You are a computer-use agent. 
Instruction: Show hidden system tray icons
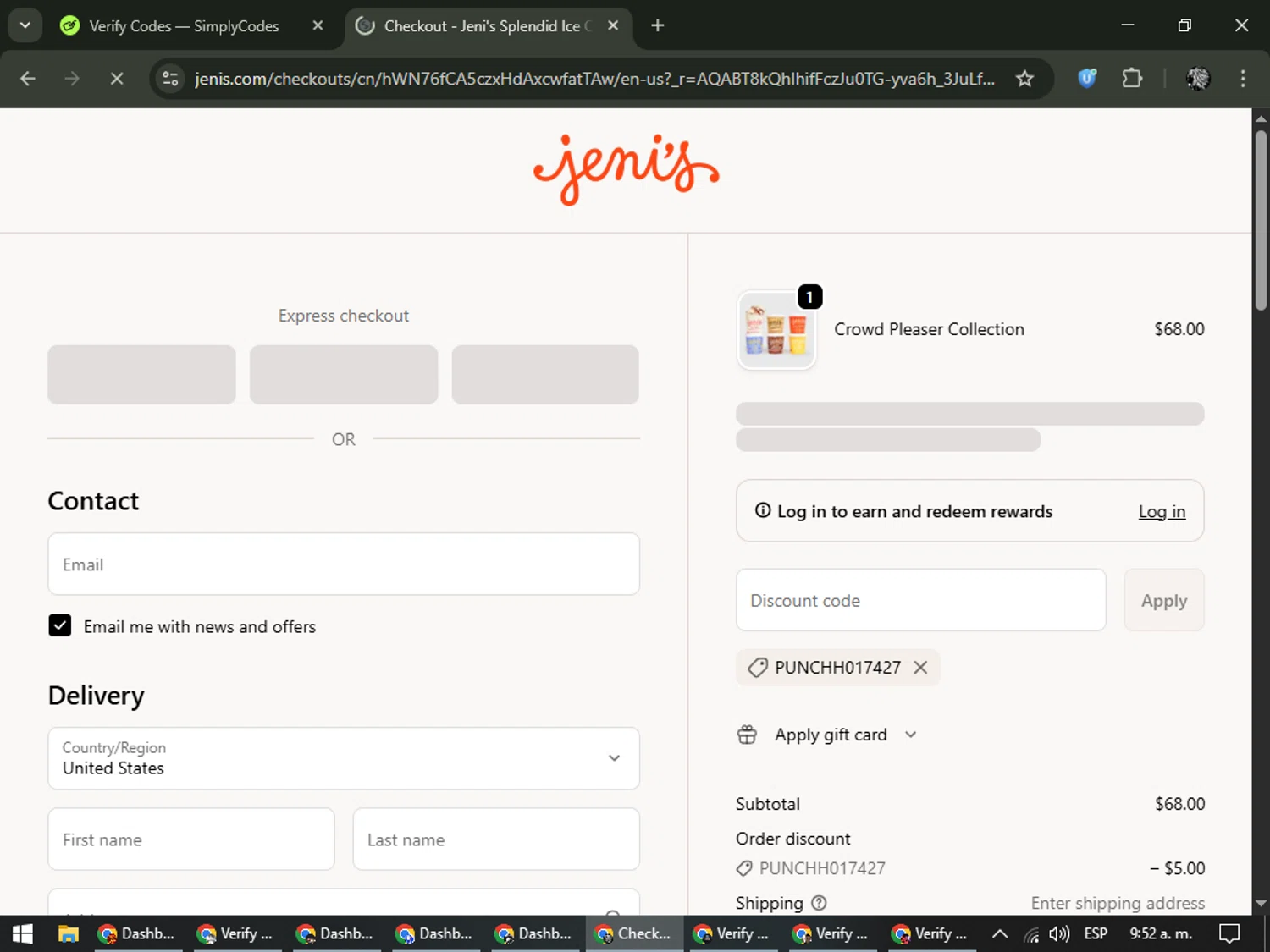click(999, 933)
